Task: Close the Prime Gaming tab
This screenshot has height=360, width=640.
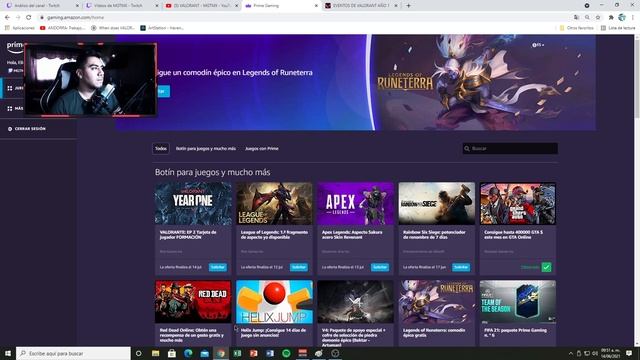Action: tap(316, 6)
